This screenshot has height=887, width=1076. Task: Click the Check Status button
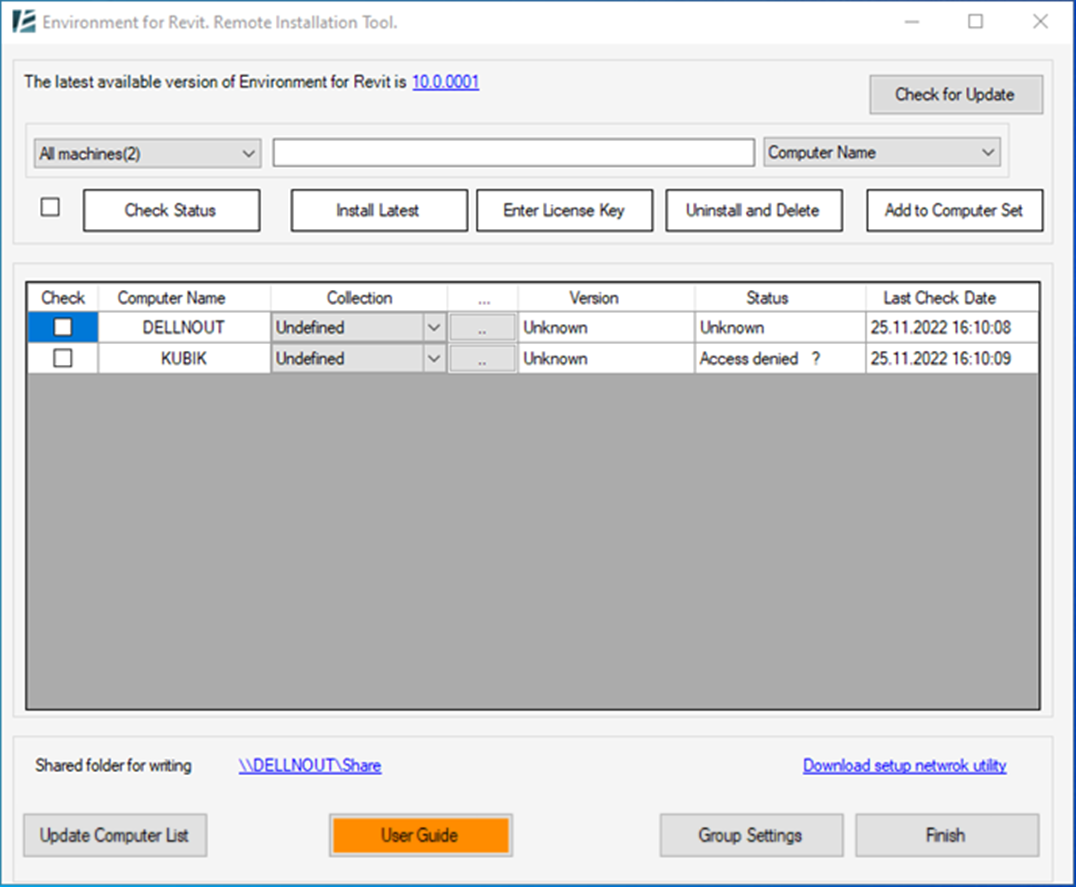pyautogui.click(x=172, y=210)
